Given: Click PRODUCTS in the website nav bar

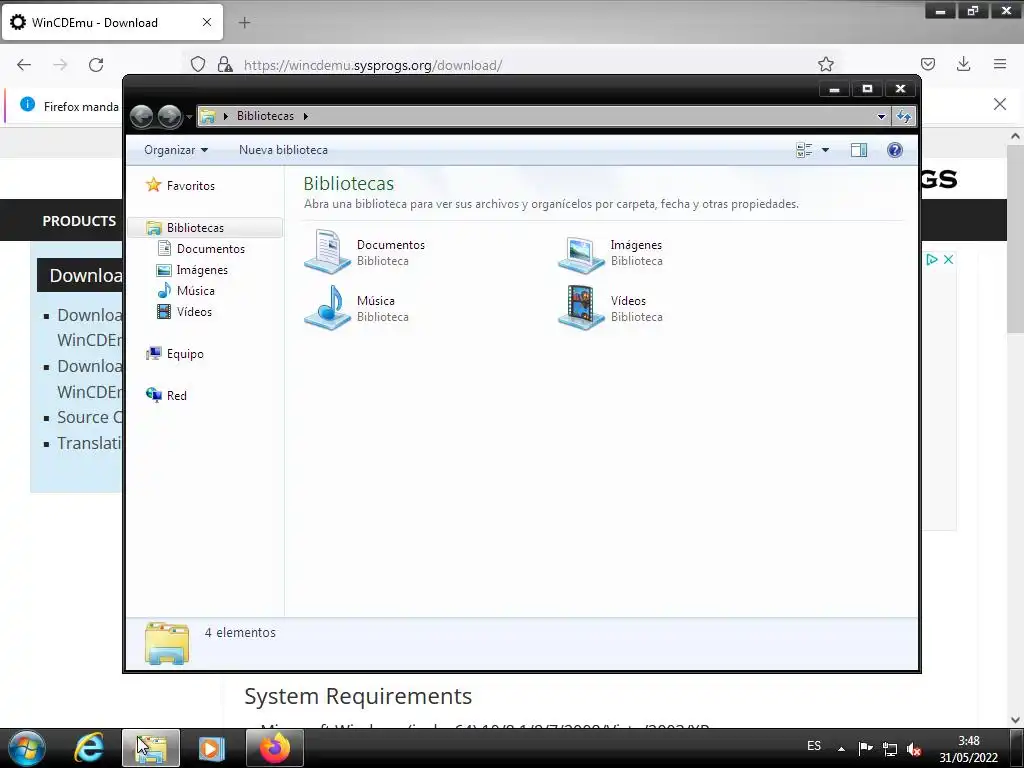Looking at the screenshot, I should click(79, 221).
